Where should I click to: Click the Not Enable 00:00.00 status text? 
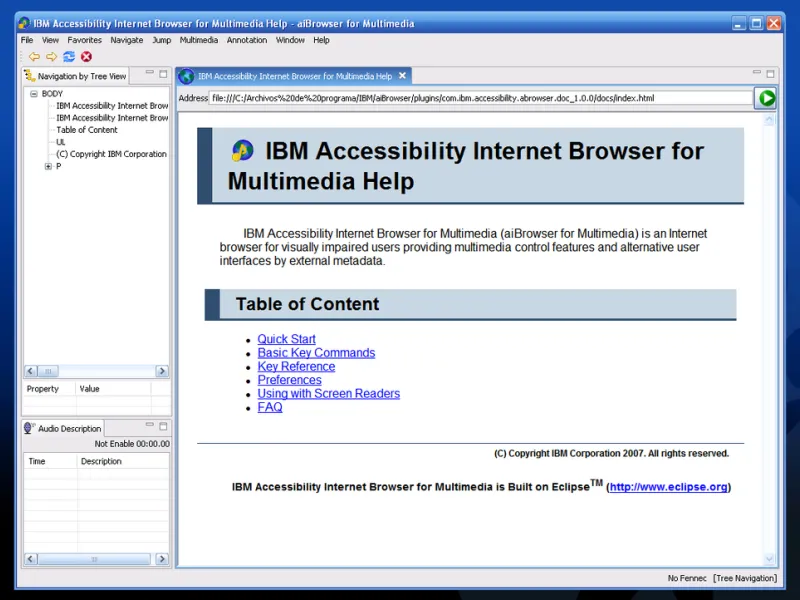pyautogui.click(x=132, y=444)
